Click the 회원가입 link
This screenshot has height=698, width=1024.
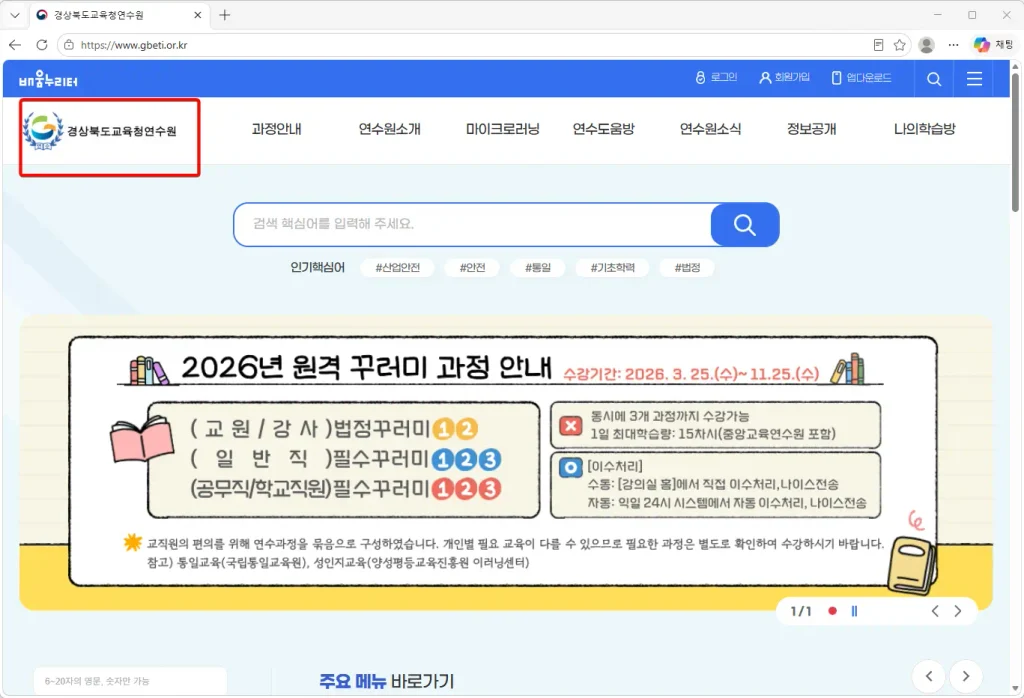click(784, 78)
